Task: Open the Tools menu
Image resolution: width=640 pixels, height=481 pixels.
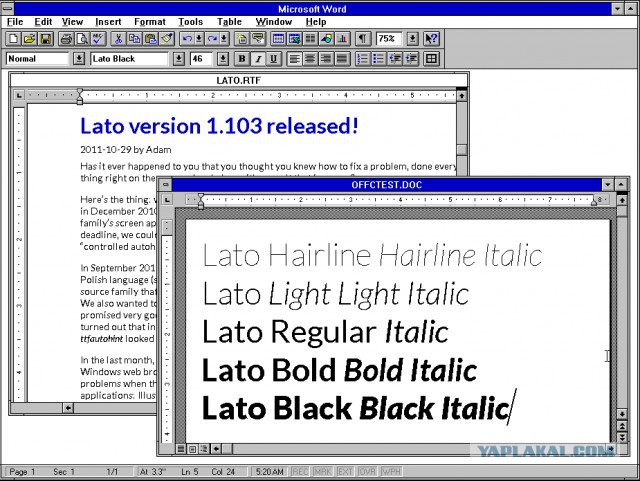Action: coord(190,22)
